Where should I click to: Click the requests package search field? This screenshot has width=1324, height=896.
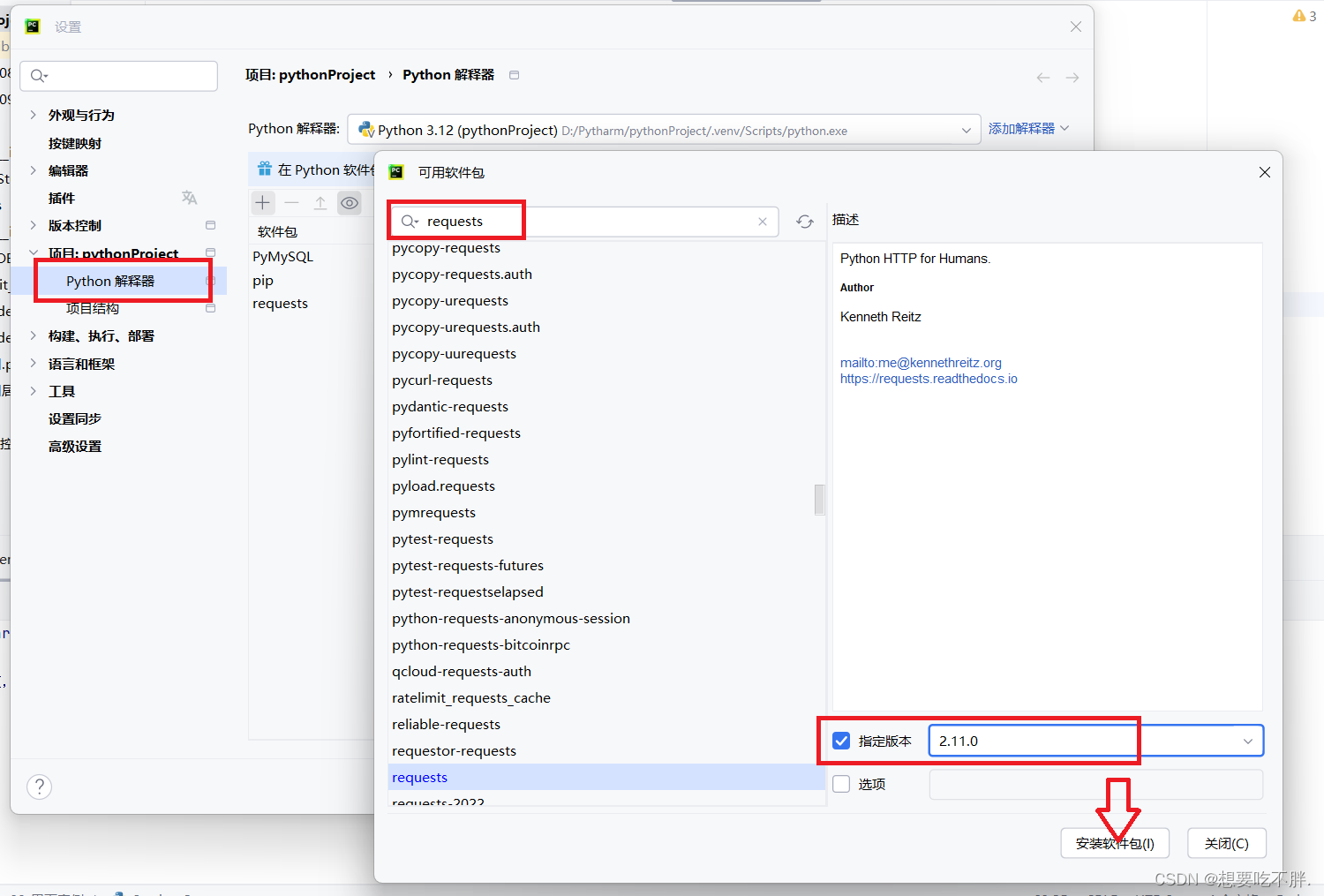[585, 222]
